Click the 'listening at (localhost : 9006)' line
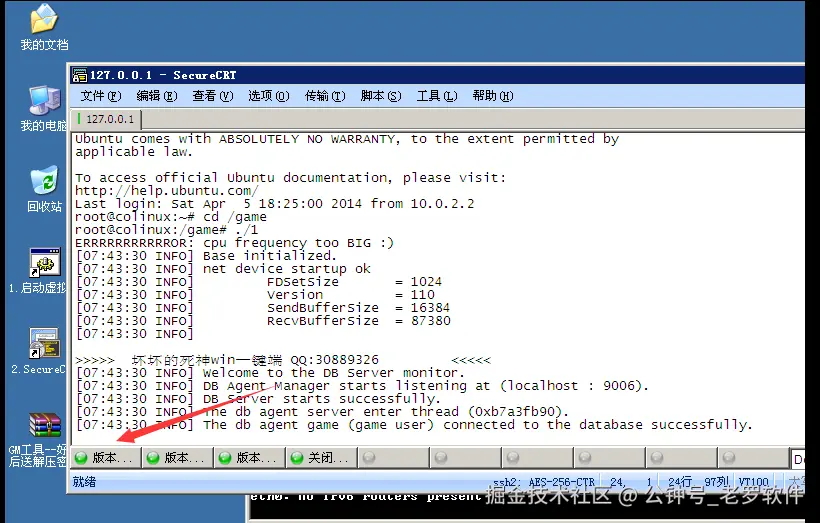This screenshot has height=523, width=820. click(x=362, y=386)
